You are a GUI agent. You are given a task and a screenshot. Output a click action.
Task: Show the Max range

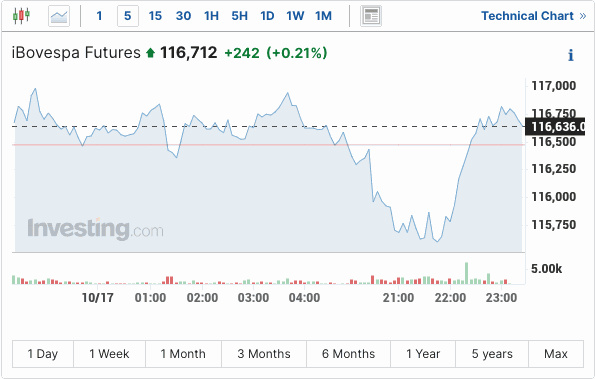(x=556, y=354)
